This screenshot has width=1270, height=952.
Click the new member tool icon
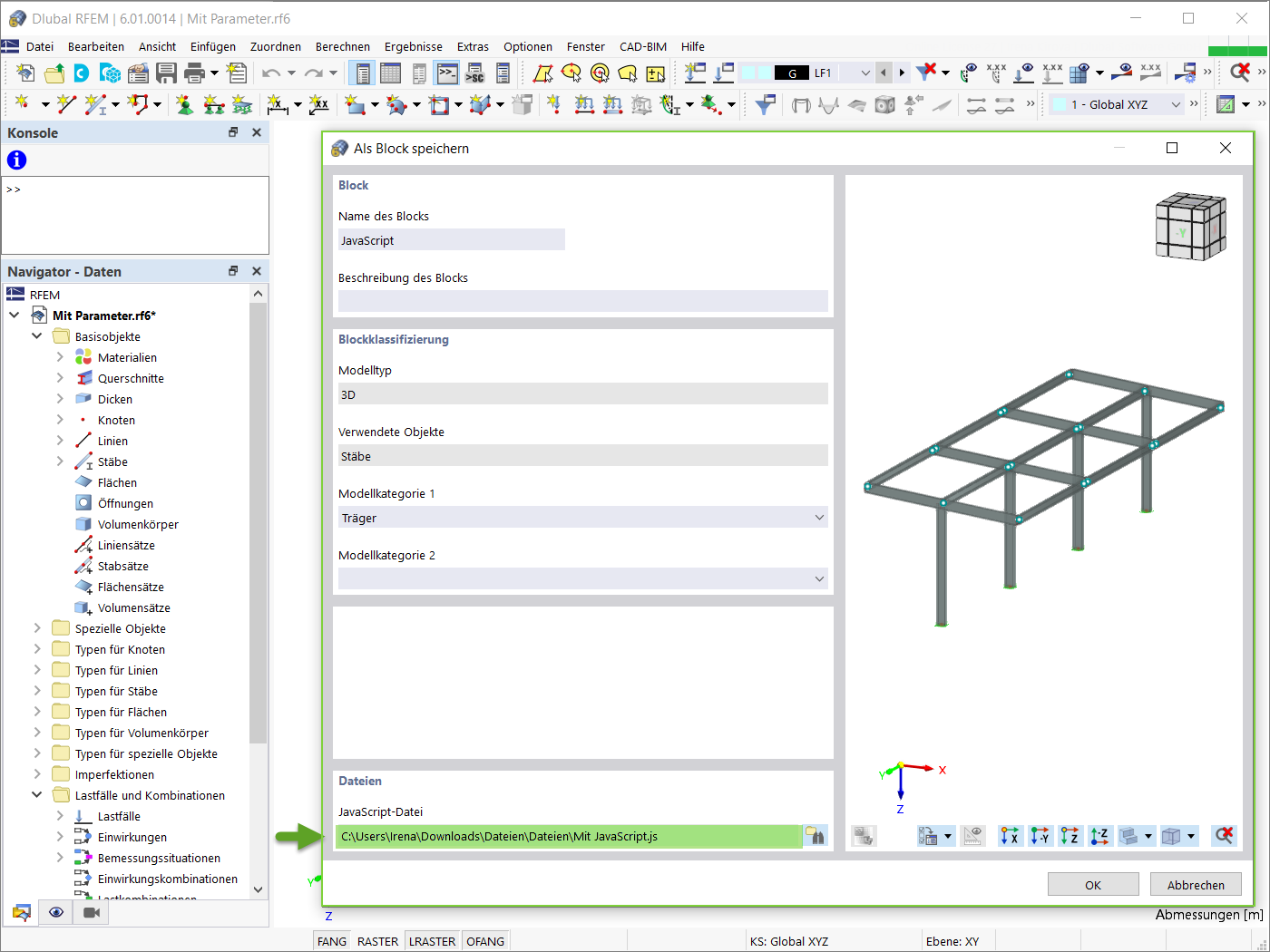coord(94,105)
